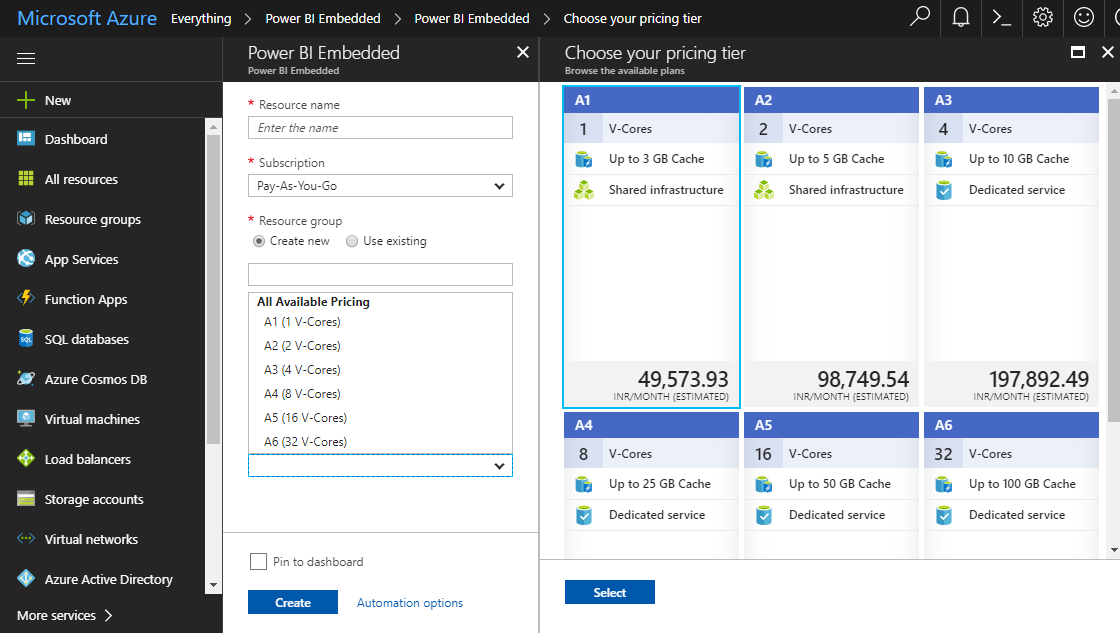This screenshot has height=633, width=1120.
Task: Open the Cloud Shell icon in top bar
Action: (1001, 17)
